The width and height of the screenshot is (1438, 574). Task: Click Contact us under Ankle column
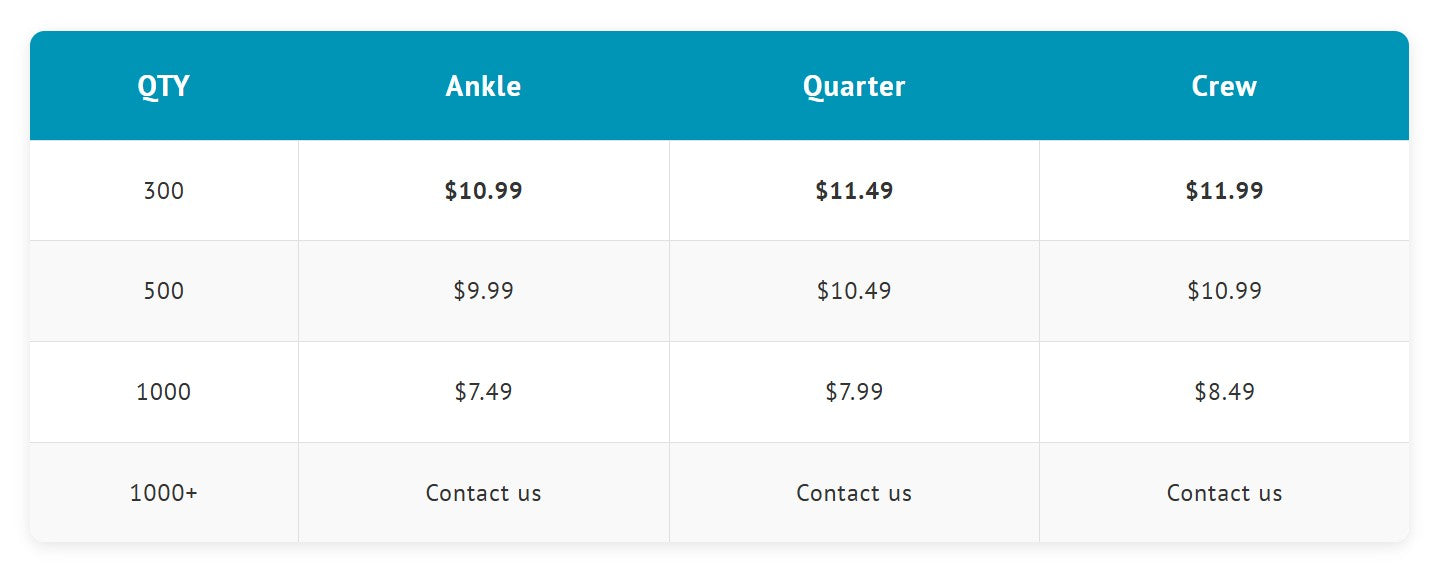tap(483, 493)
